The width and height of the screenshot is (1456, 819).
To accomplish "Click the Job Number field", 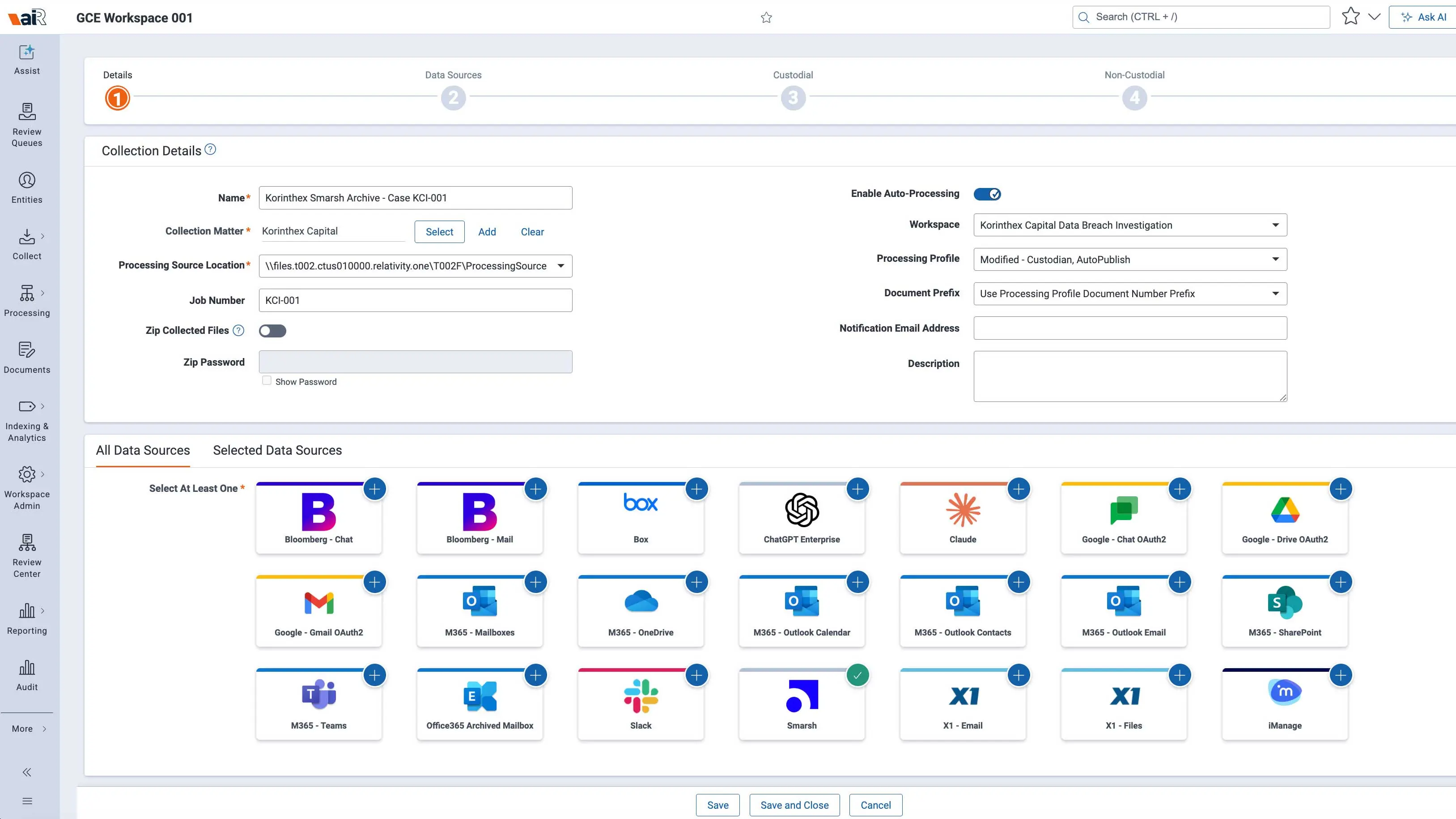I will 416,300.
